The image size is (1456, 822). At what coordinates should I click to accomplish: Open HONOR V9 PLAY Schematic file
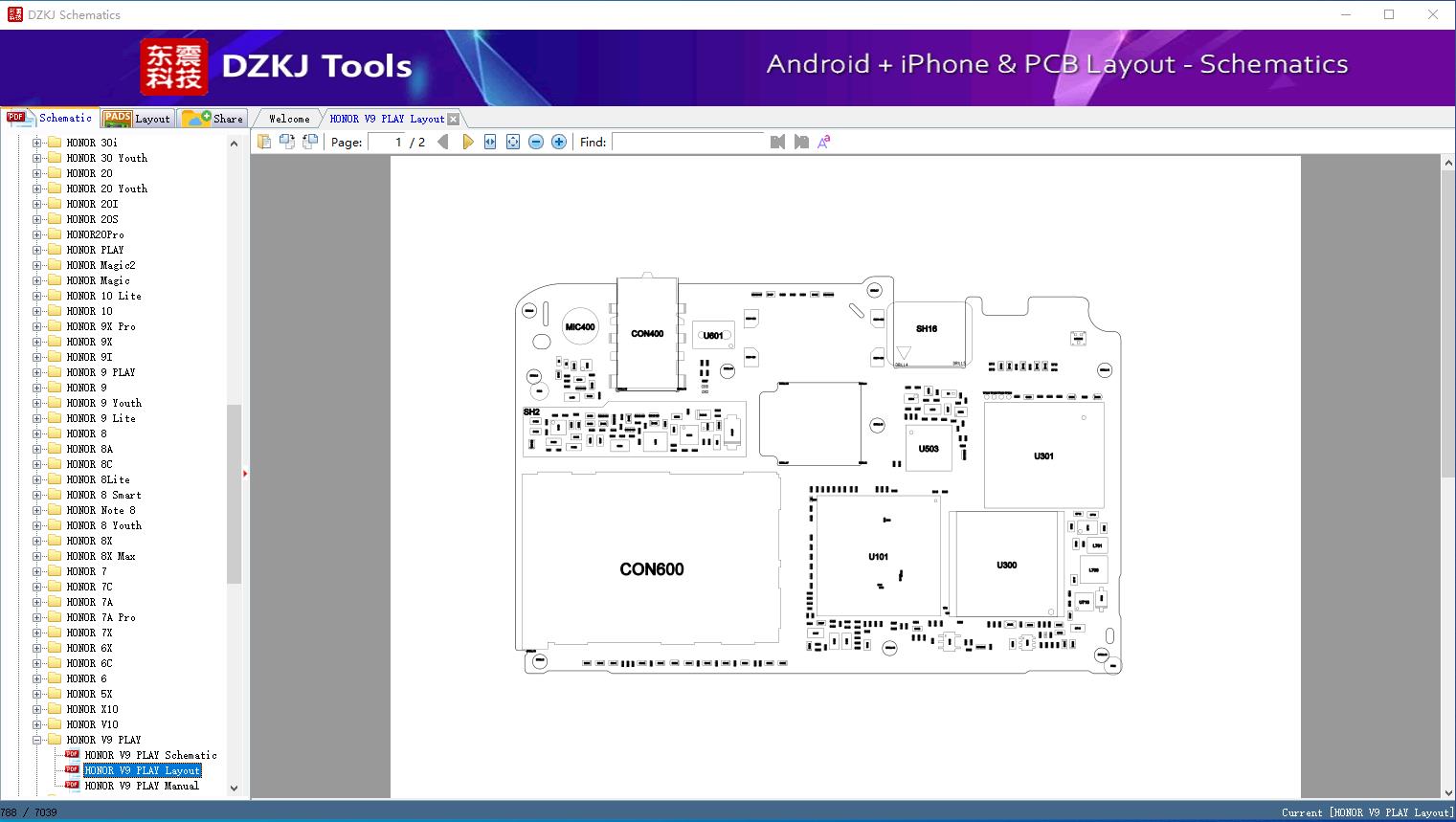tap(150, 755)
